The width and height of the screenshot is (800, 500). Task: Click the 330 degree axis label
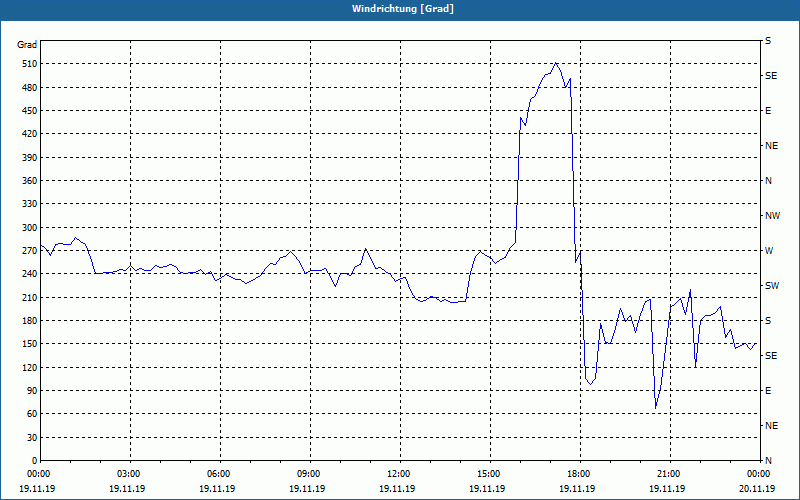pyautogui.click(x=29, y=204)
